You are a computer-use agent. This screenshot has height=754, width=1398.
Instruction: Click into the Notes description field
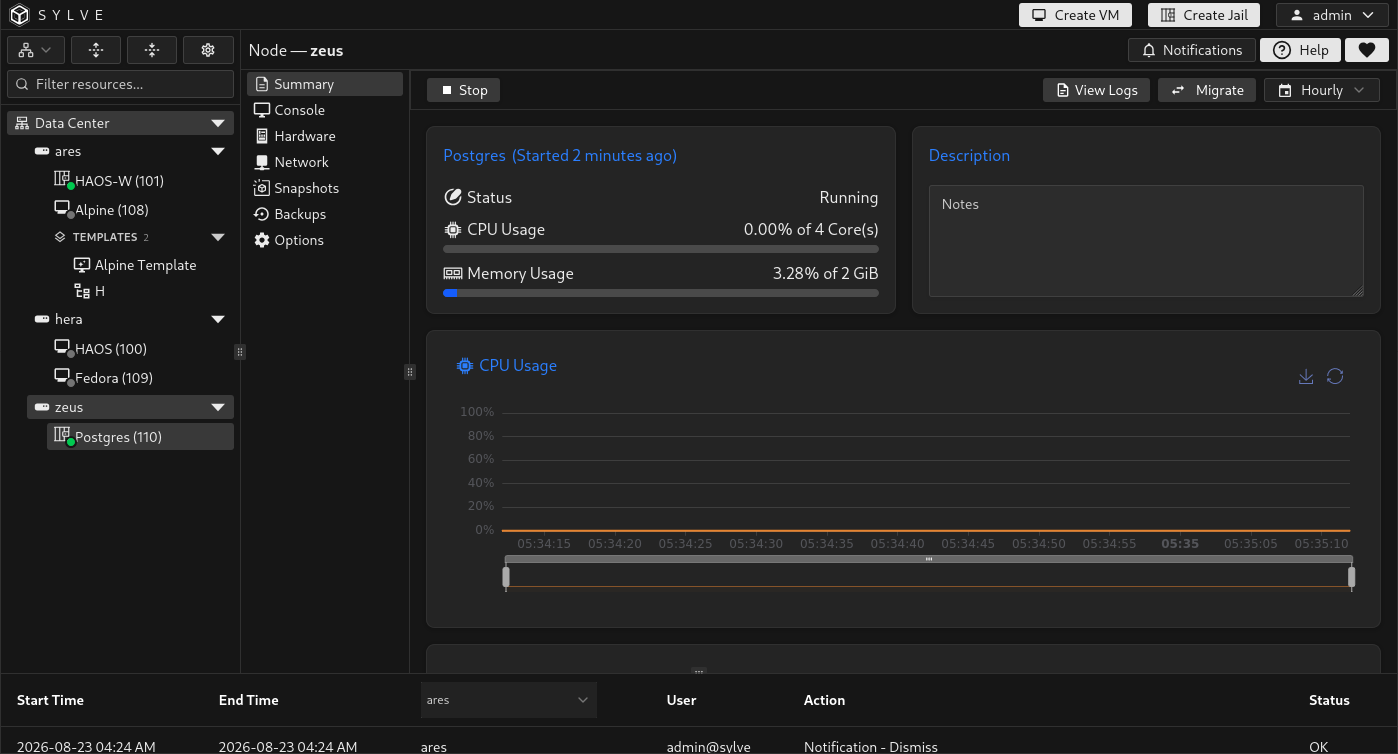(x=1146, y=241)
